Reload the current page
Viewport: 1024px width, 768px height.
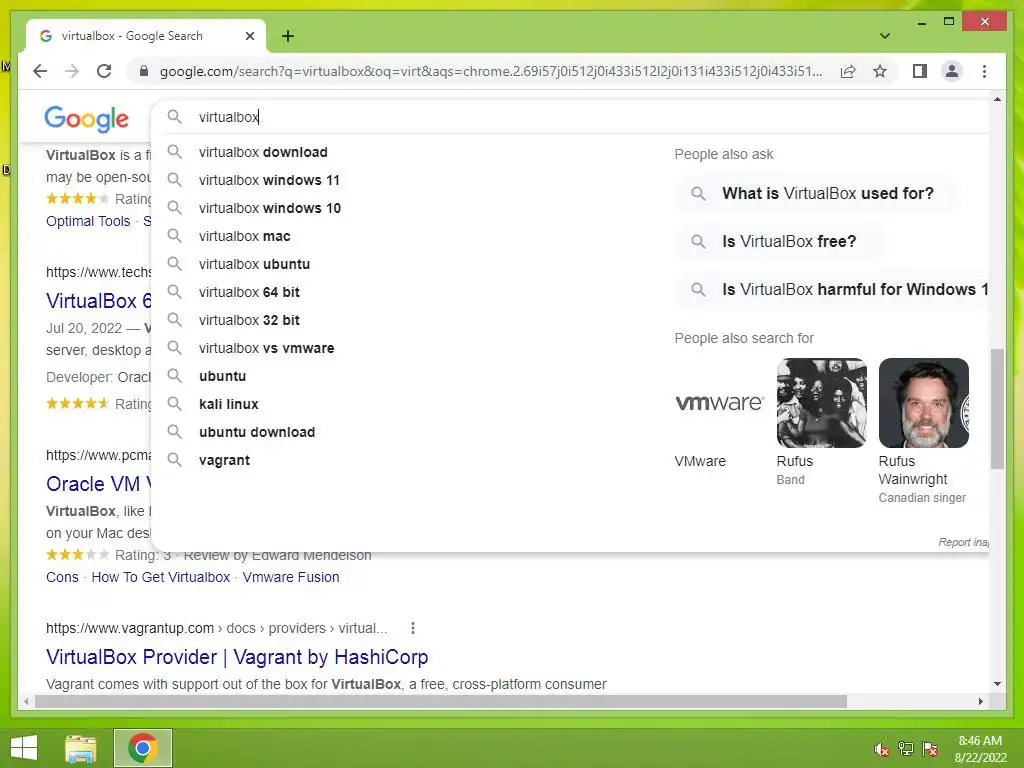(x=104, y=71)
